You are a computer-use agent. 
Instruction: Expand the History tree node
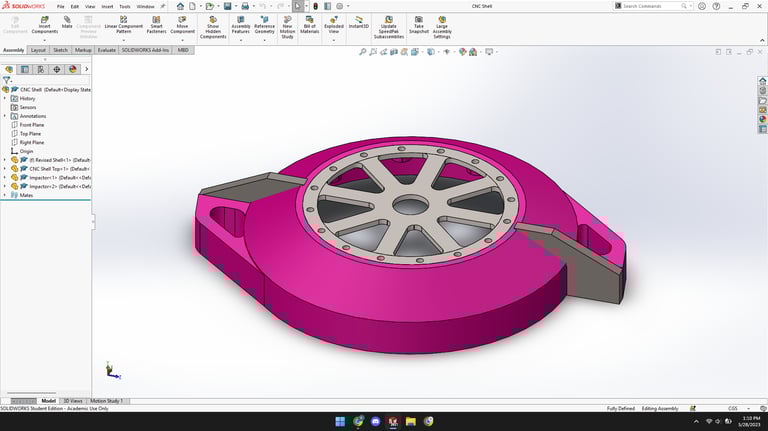click(5, 98)
